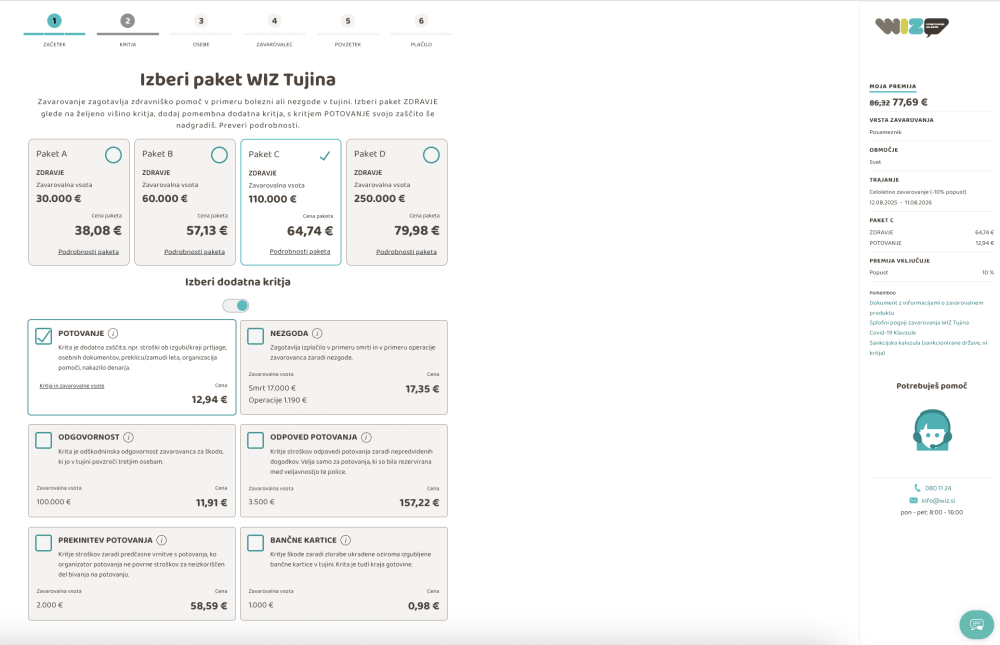The height and width of the screenshot is (645, 1000).
Task: Click the envelope icon beside info@wiz.si
Action: 913,500
